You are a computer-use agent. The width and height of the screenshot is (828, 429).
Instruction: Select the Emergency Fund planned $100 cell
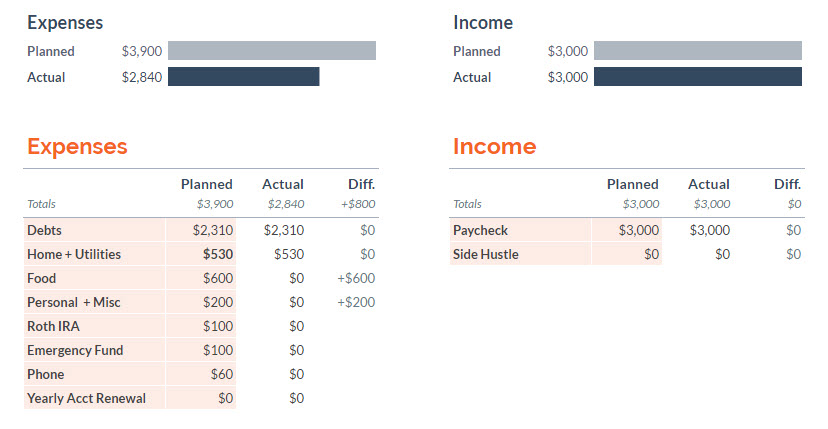[217, 350]
